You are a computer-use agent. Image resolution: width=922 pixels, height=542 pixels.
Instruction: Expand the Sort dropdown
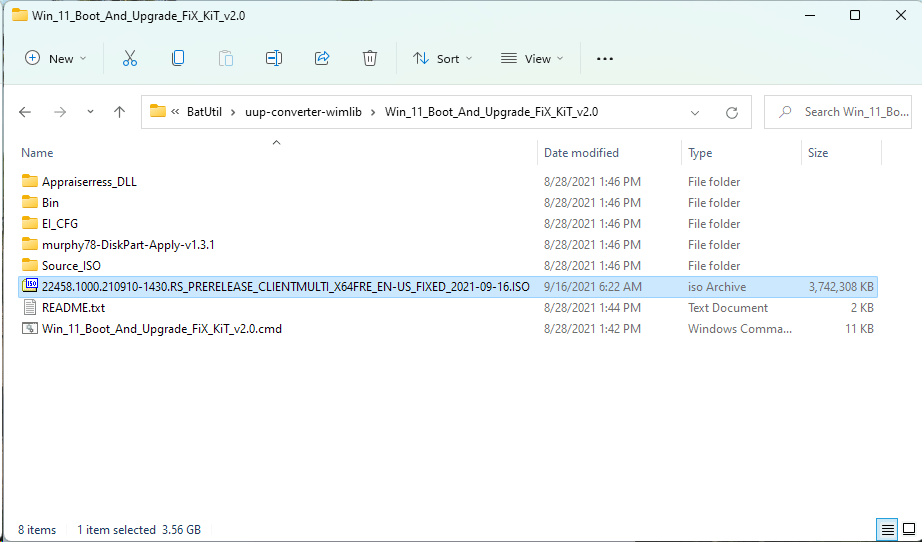(x=443, y=59)
